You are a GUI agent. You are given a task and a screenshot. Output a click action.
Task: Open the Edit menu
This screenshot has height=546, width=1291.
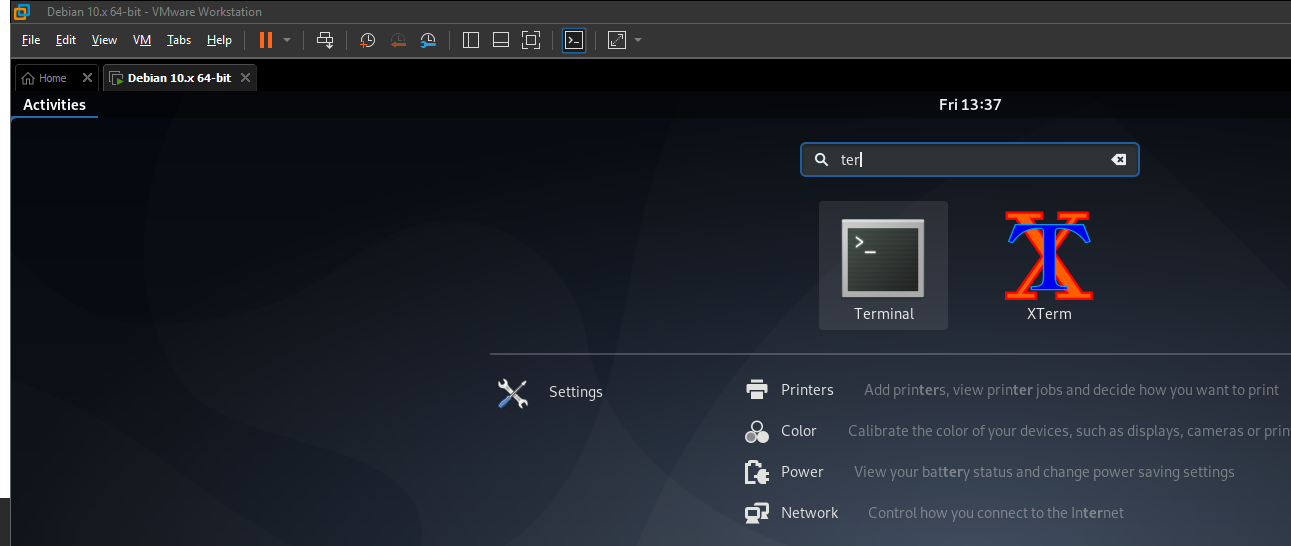pos(66,40)
